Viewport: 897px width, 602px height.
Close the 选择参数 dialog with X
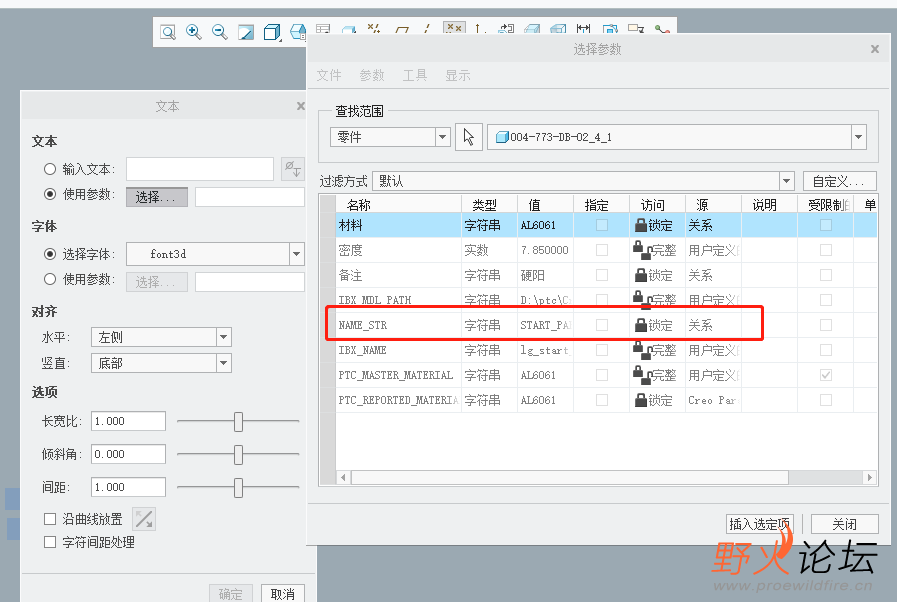[875, 49]
